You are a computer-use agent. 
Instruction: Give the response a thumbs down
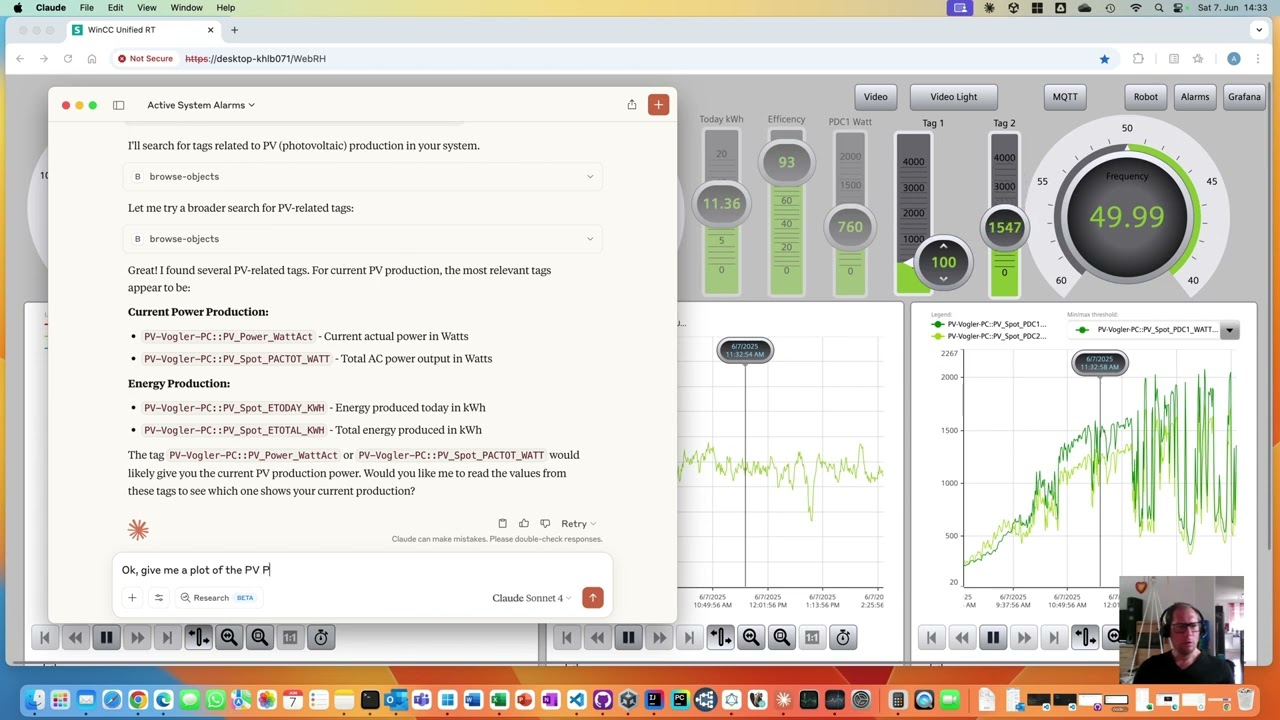[545, 523]
